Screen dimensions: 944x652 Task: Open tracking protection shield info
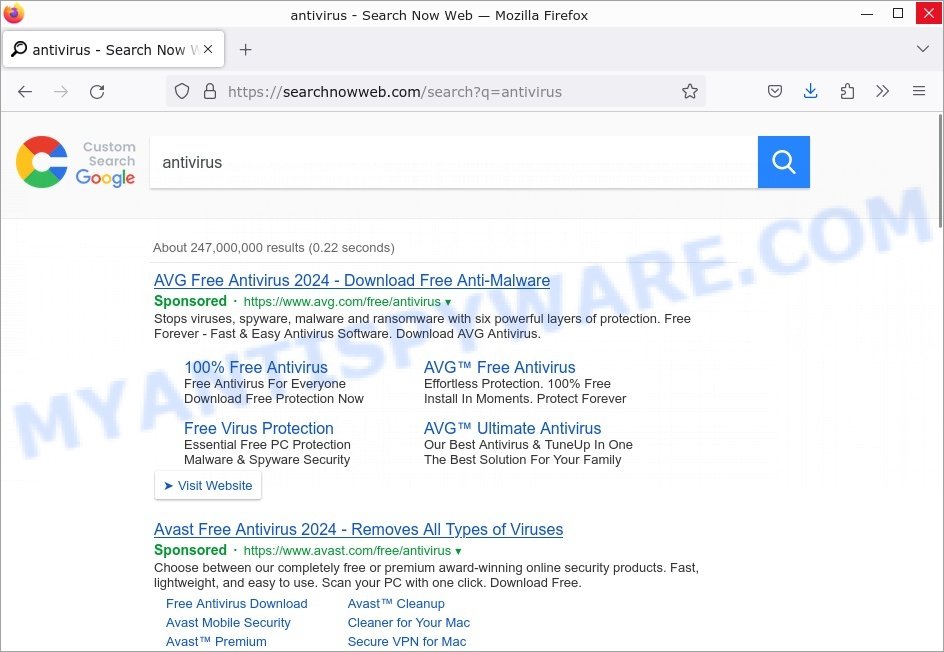182,92
